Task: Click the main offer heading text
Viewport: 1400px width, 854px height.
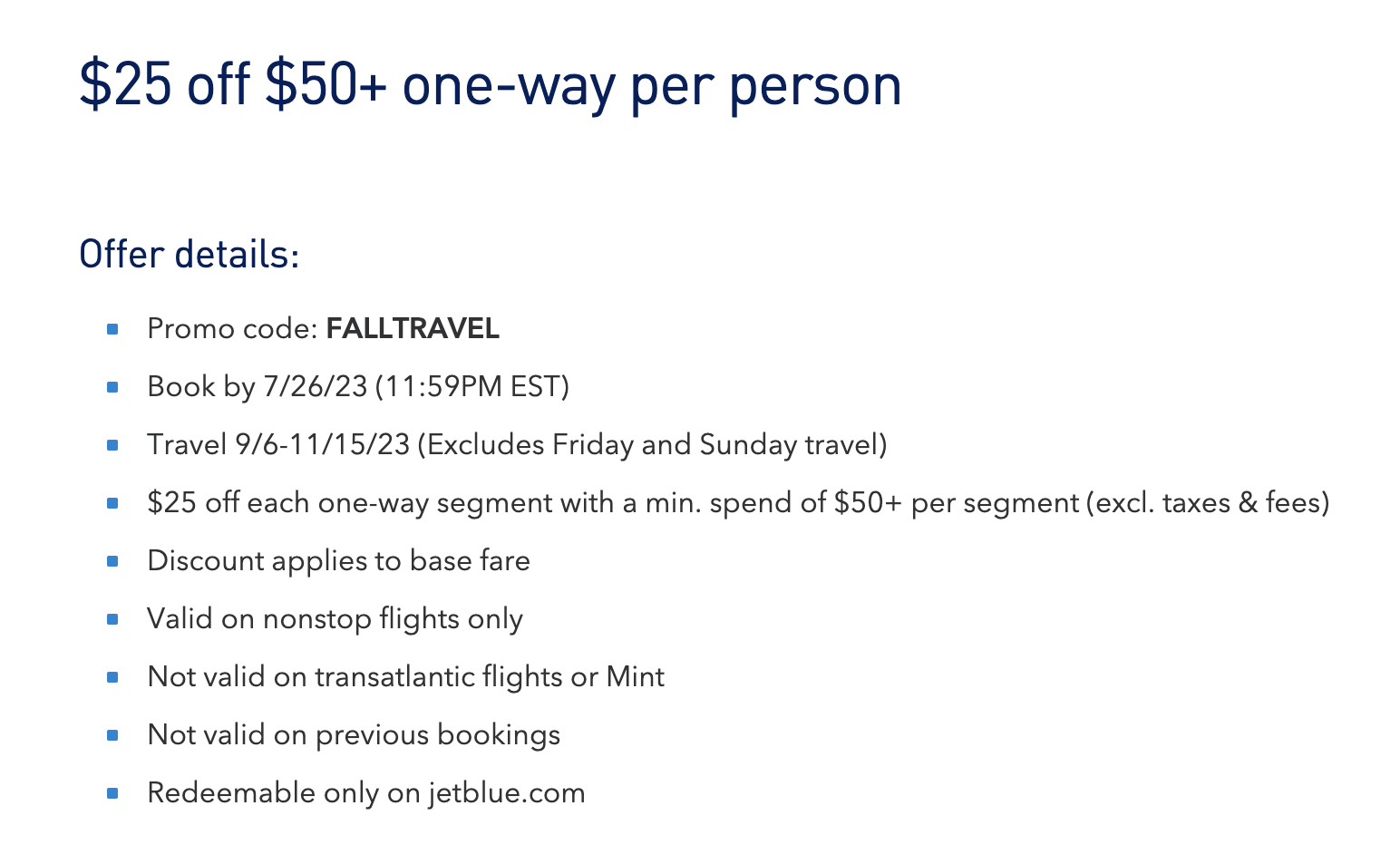Action: (x=491, y=87)
